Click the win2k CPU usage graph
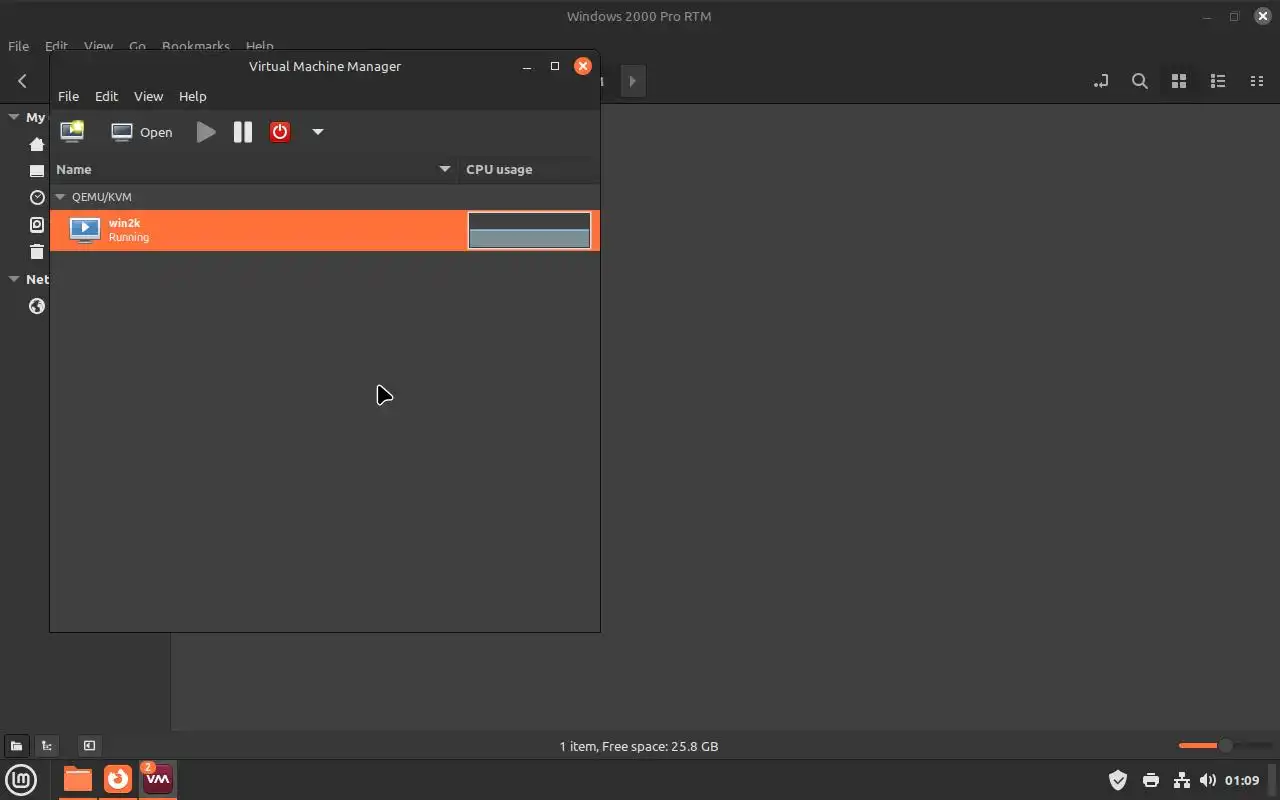The image size is (1280, 800). pyautogui.click(x=529, y=230)
